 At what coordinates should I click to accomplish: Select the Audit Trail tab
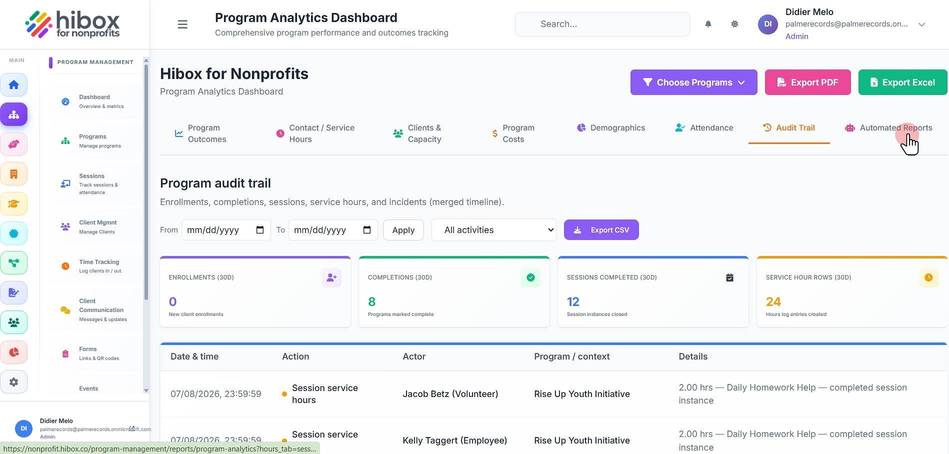789,128
